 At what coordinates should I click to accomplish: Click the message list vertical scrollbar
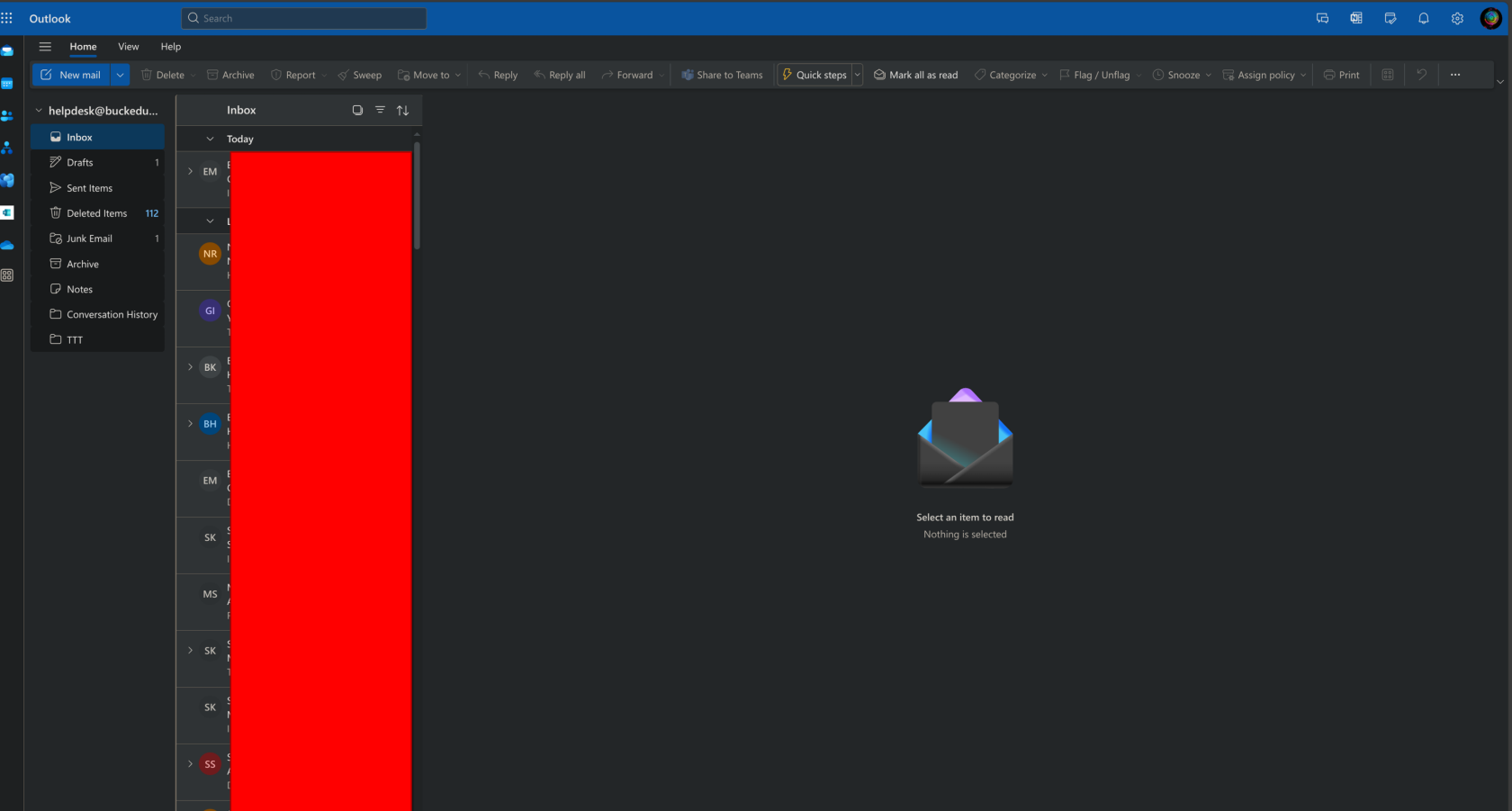click(x=417, y=194)
